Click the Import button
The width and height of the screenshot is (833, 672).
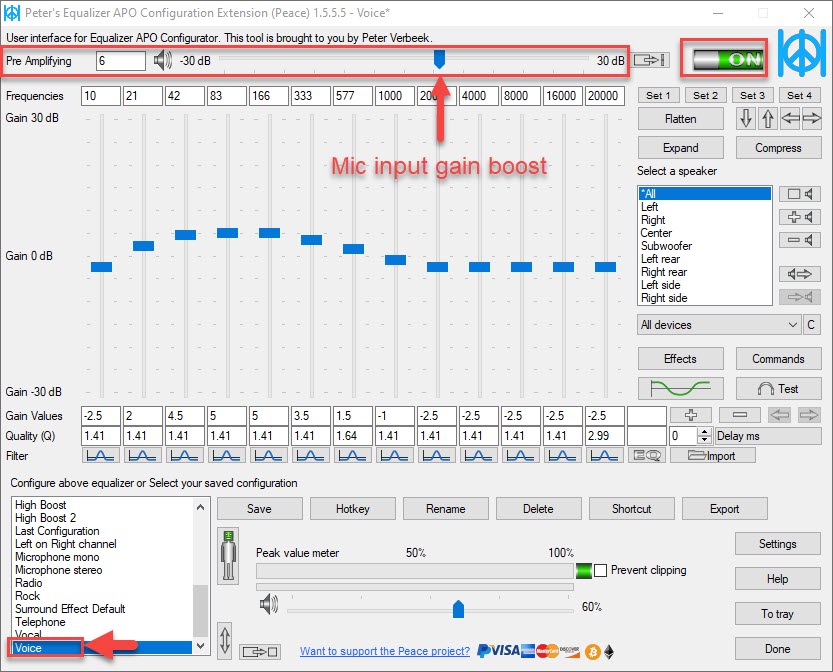(712, 455)
